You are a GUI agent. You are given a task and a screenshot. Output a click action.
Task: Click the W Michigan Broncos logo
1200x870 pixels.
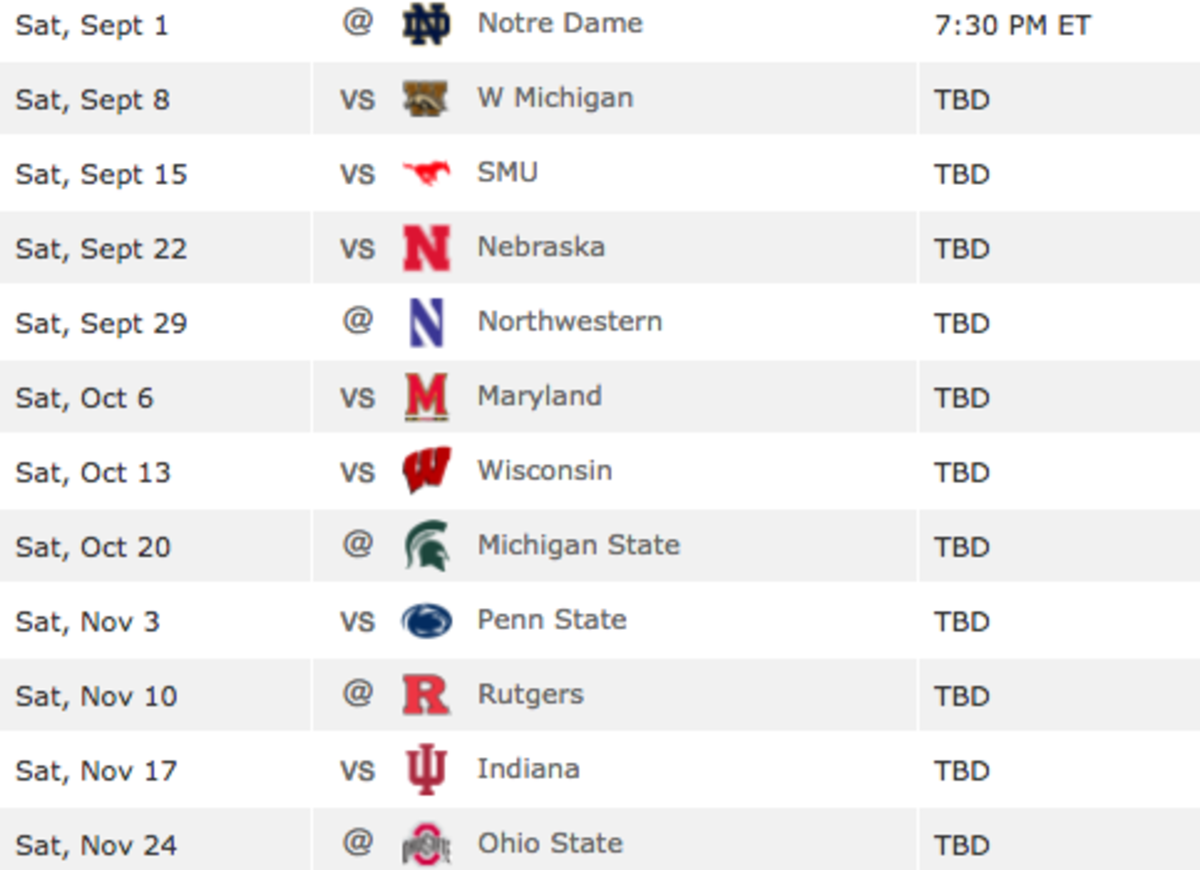pos(426,98)
